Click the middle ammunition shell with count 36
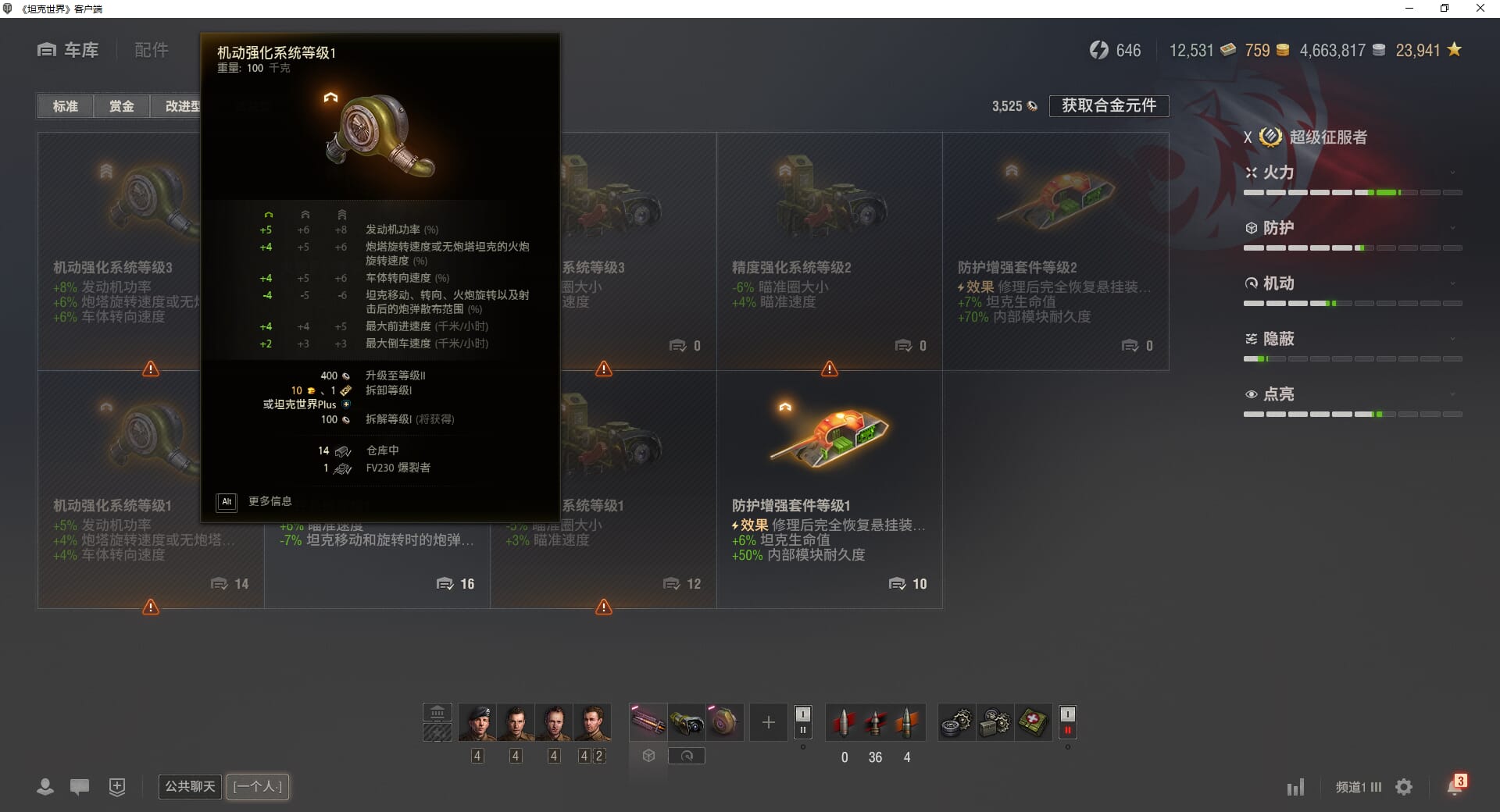Image resolution: width=1500 pixels, height=812 pixels. click(x=875, y=722)
